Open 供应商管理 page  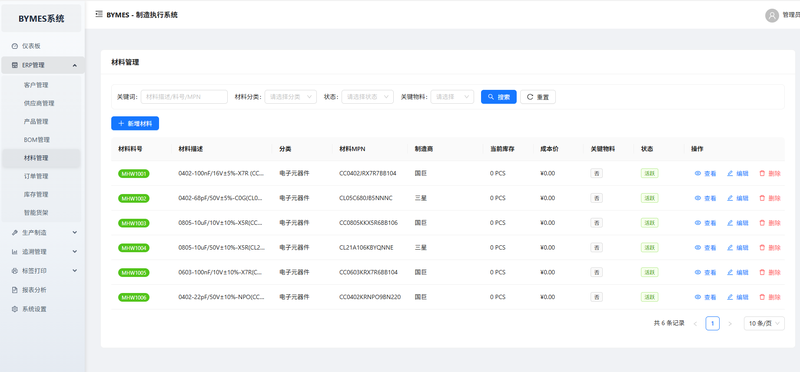coord(39,103)
